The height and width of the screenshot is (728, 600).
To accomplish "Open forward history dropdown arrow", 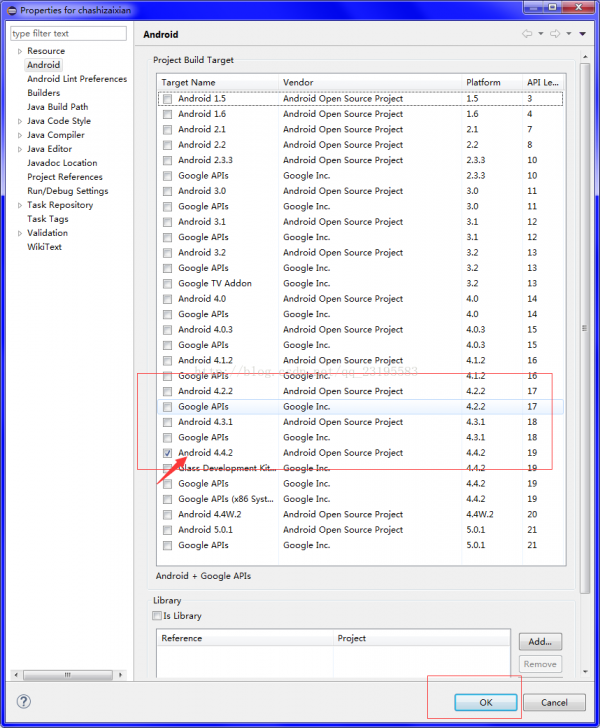I will click(x=568, y=33).
